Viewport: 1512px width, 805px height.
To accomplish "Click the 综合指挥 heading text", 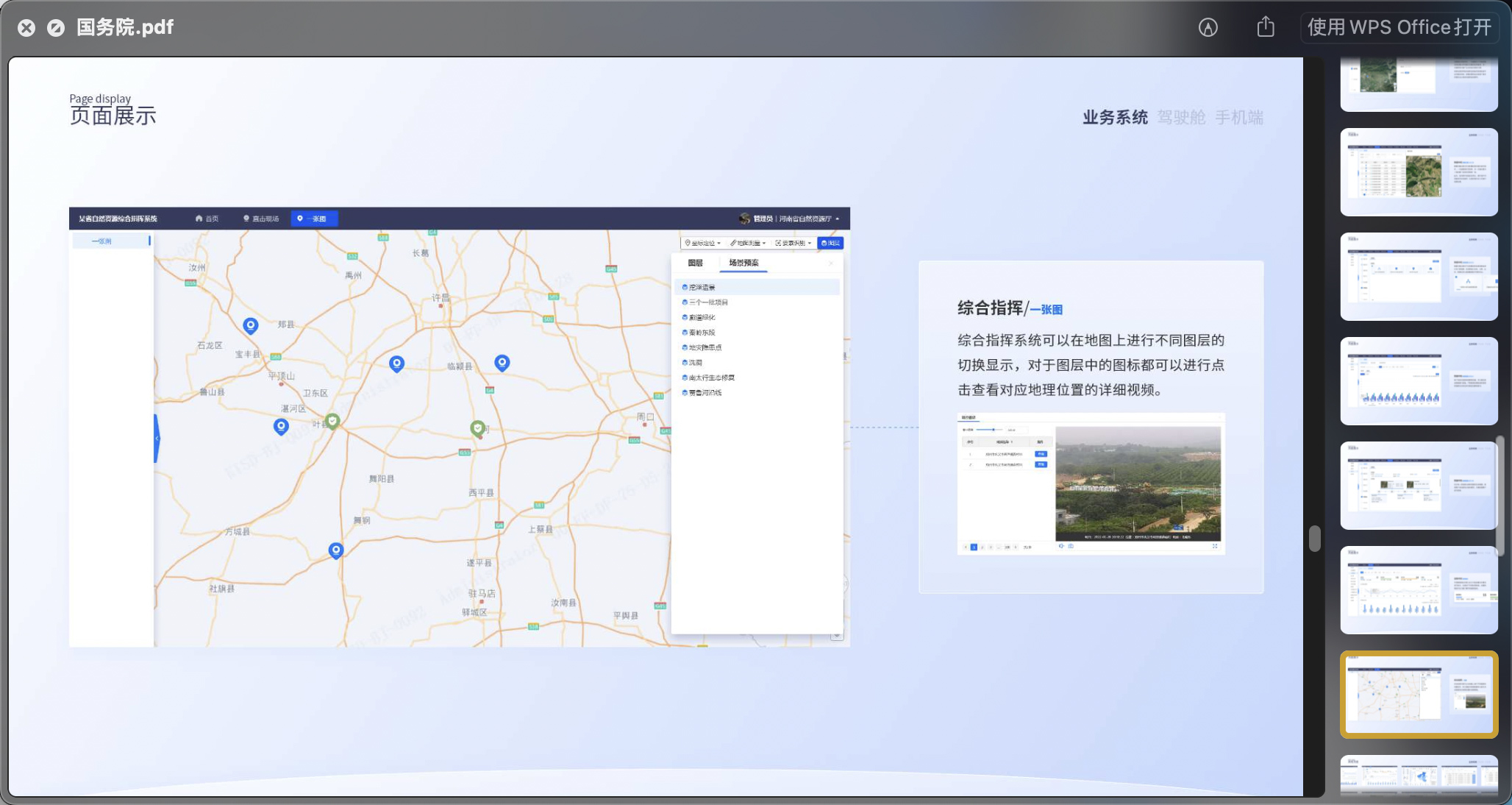I will tap(990, 308).
